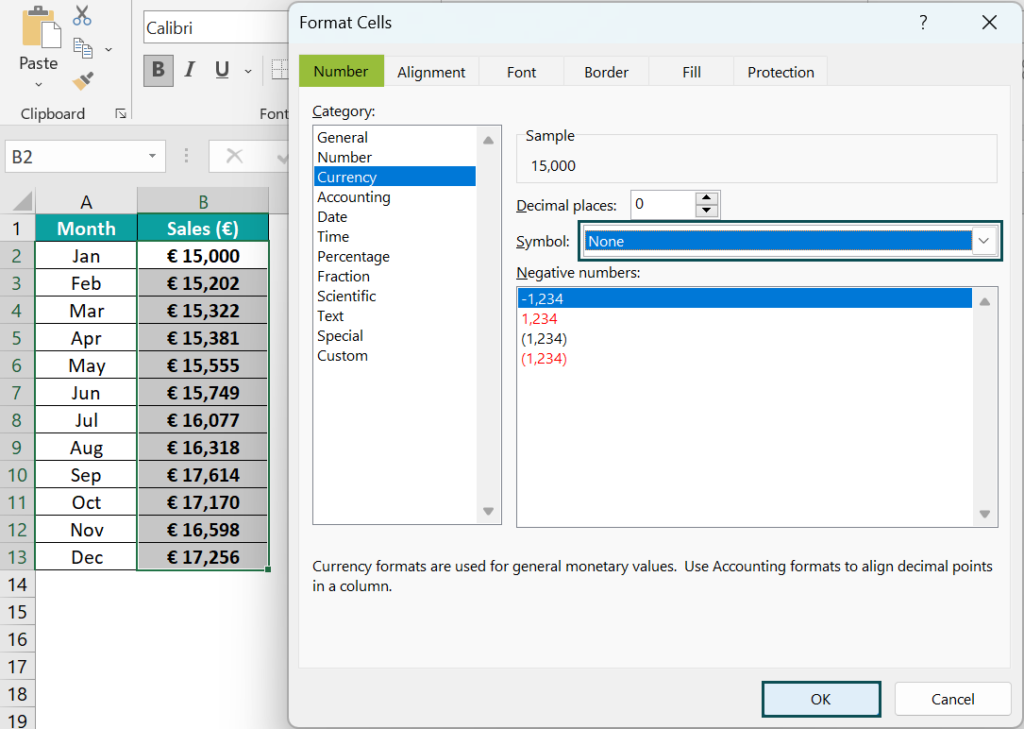Viewport: 1024px width, 729px height.
Task: Click the Copy icon
Action: click(82, 47)
